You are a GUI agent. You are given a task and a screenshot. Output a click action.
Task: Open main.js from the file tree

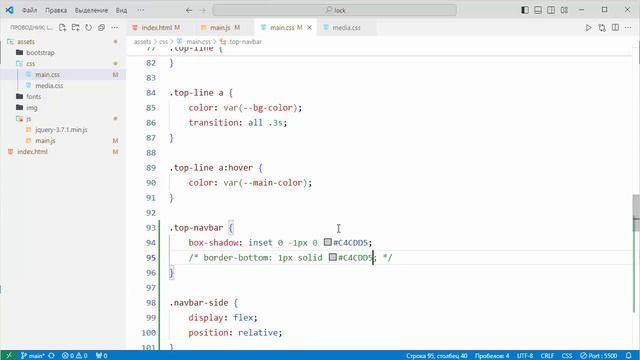tap(45, 140)
